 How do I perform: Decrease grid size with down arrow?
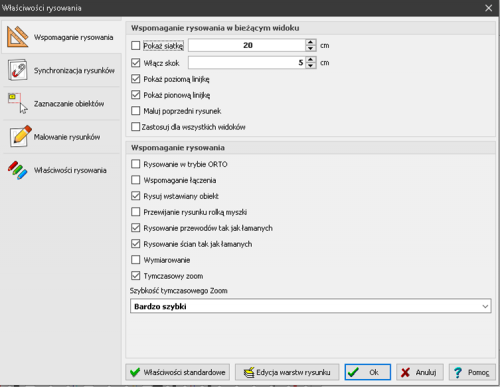311,48
